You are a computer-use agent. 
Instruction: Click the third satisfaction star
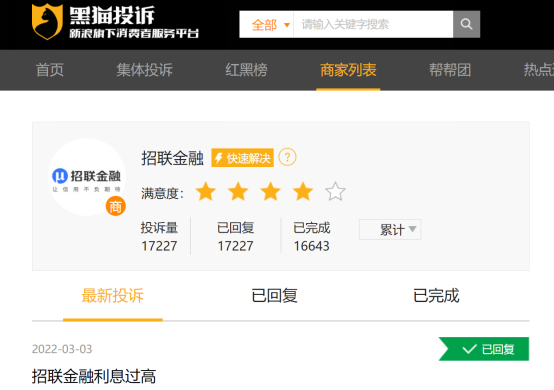[x=271, y=191]
